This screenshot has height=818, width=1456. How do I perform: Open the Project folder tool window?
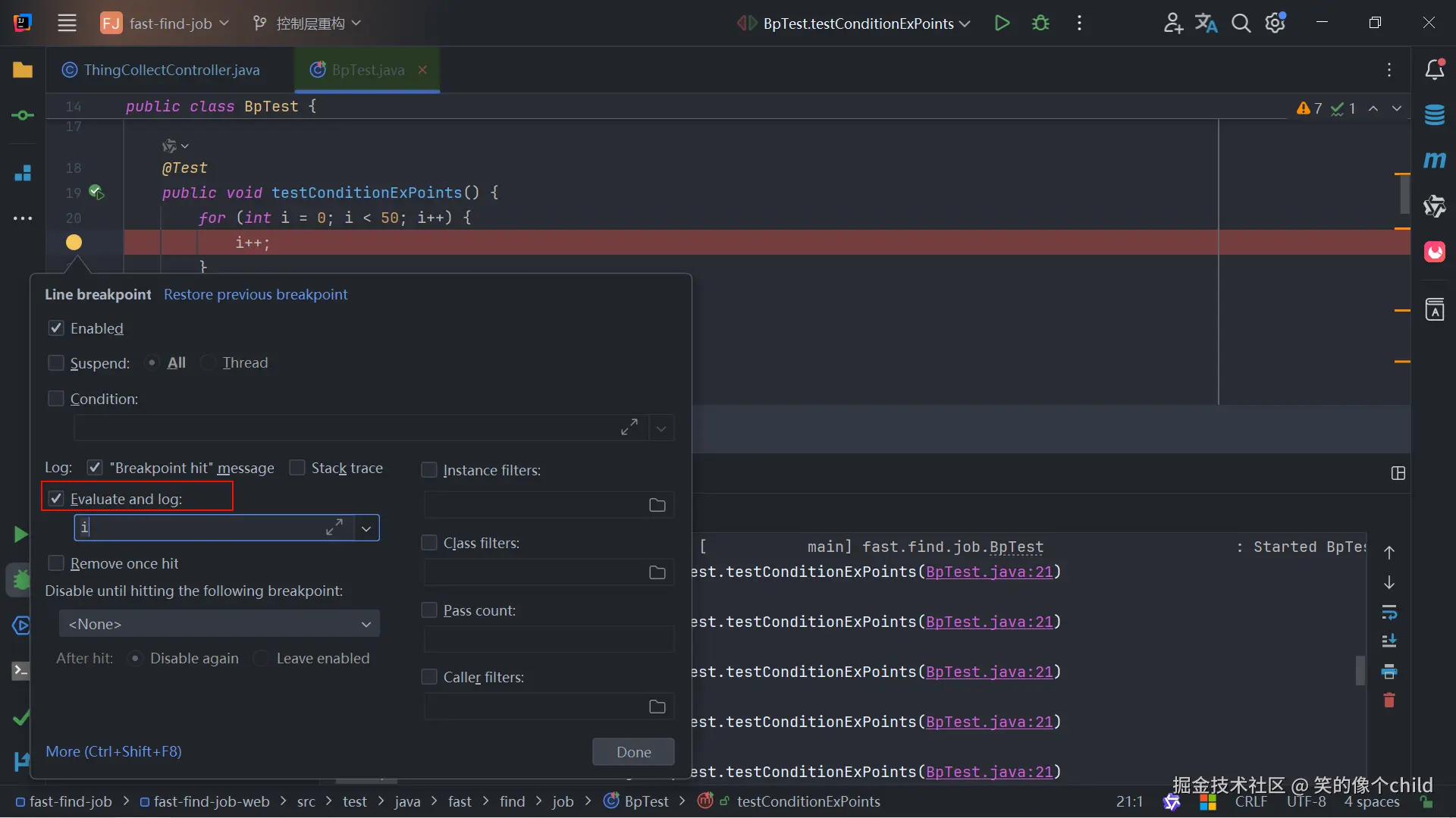click(23, 70)
